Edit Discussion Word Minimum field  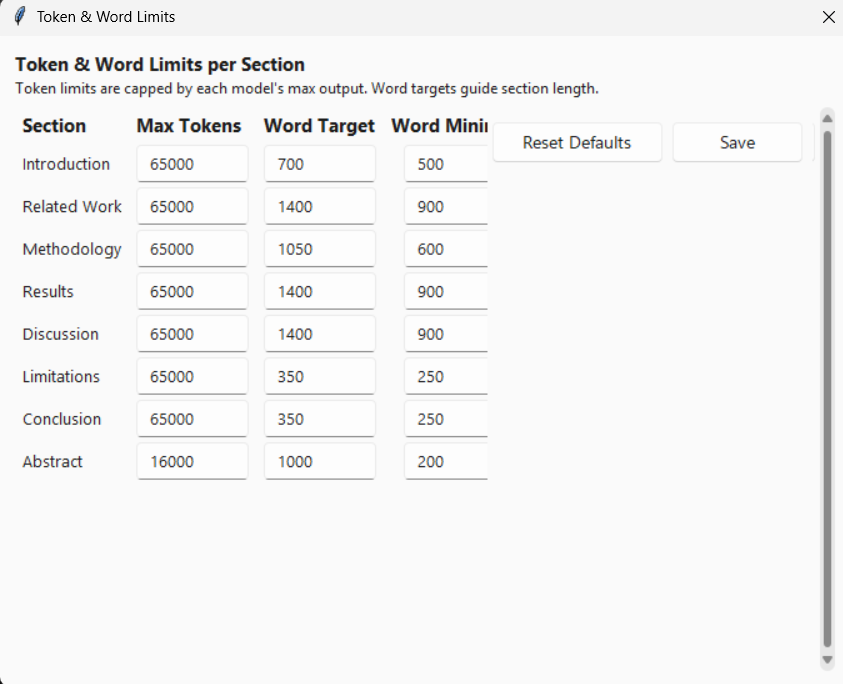pyautogui.click(x=446, y=334)
